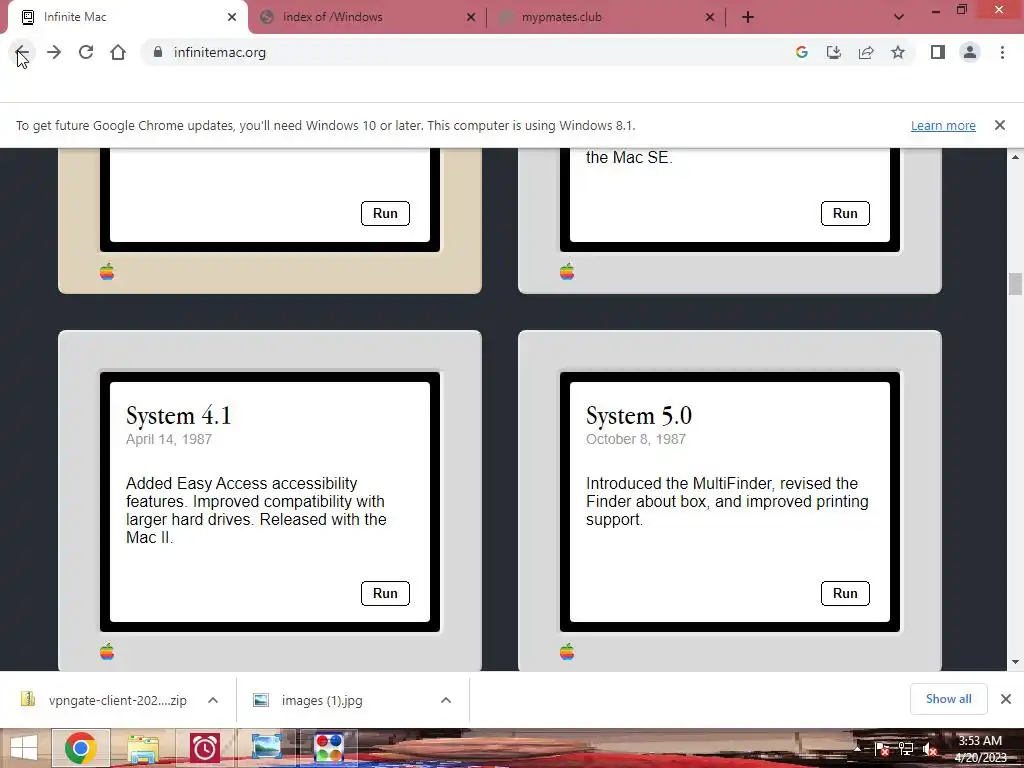Open the browser home page icon
Screen dimensions: 1024x768
pos(118,52)
